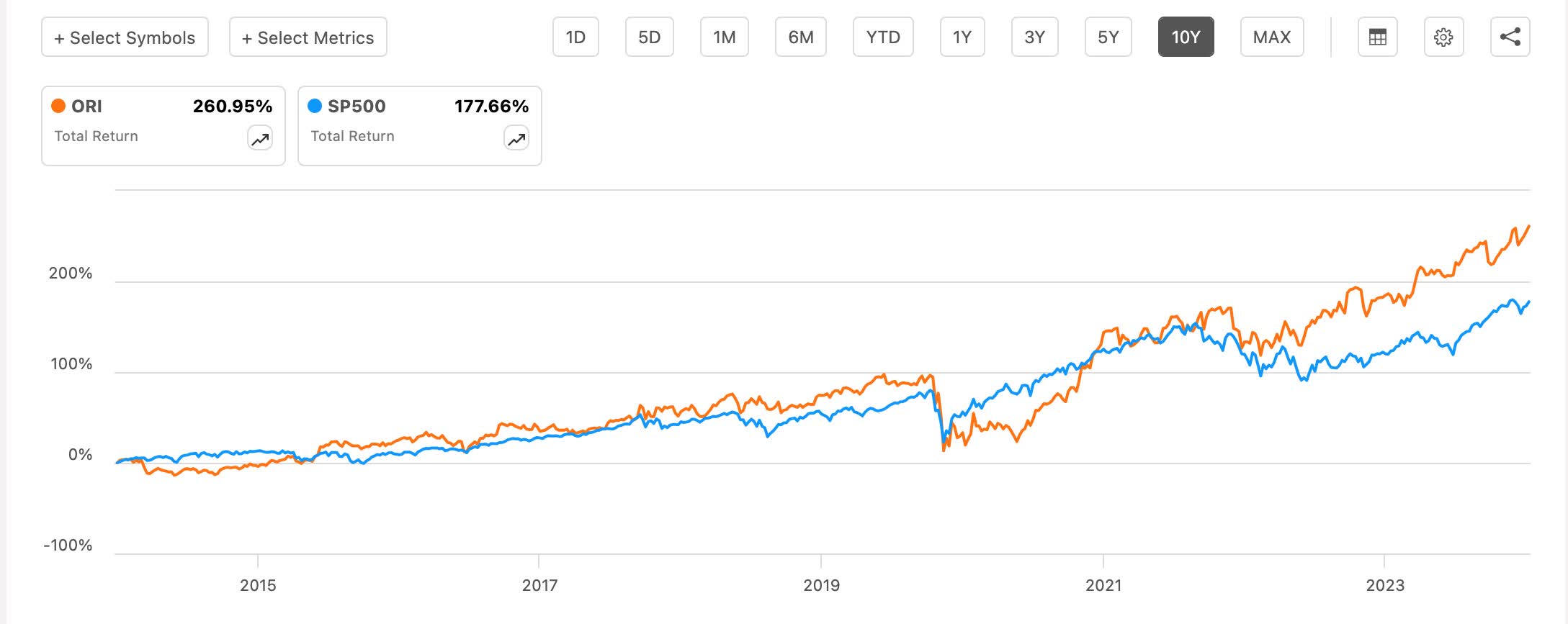Click the blue SP500 legend dot

[x=314, y=106]
